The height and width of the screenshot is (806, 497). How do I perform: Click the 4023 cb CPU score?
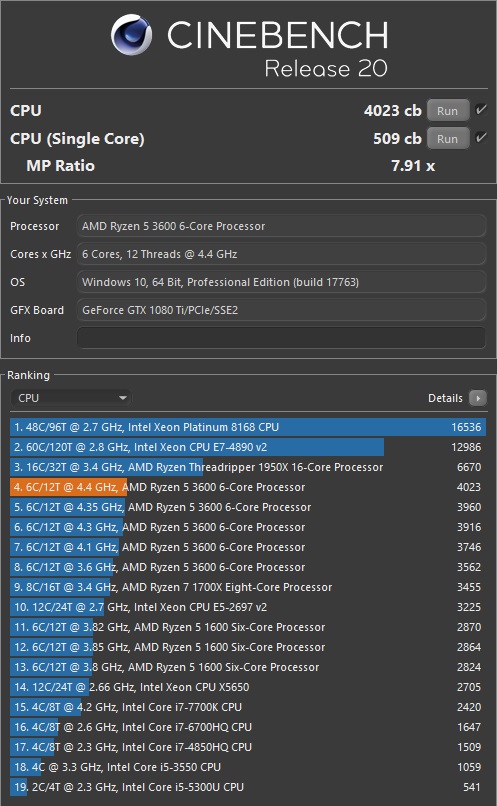[x=393, y=111]
